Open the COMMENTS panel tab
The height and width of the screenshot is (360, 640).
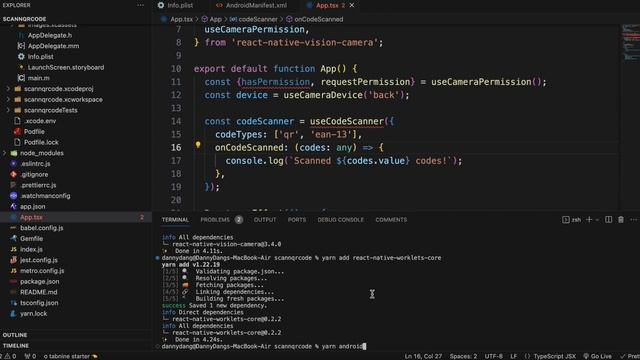coord(391,220)
